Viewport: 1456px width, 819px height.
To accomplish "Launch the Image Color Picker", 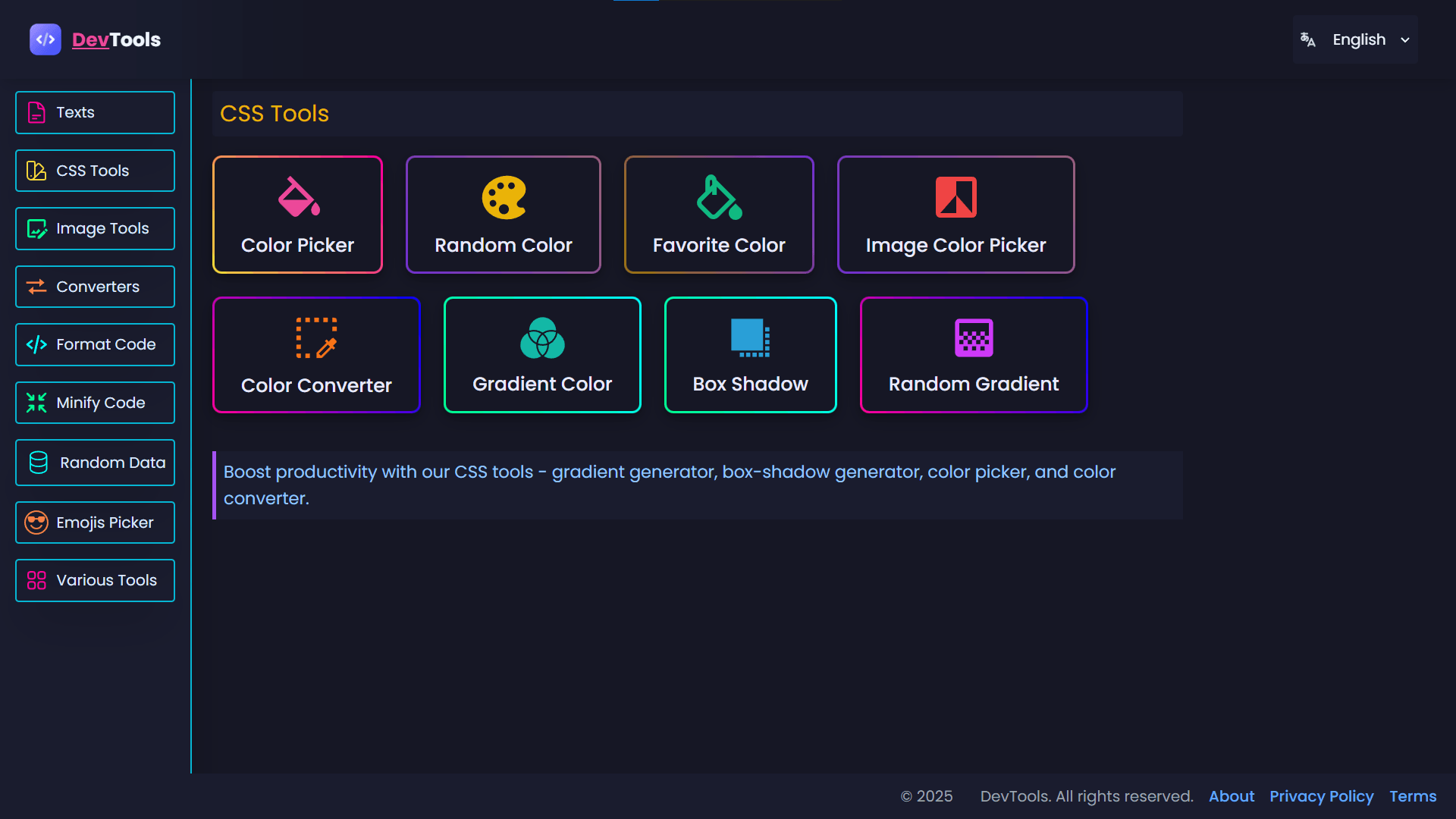I will pos(955,215).
